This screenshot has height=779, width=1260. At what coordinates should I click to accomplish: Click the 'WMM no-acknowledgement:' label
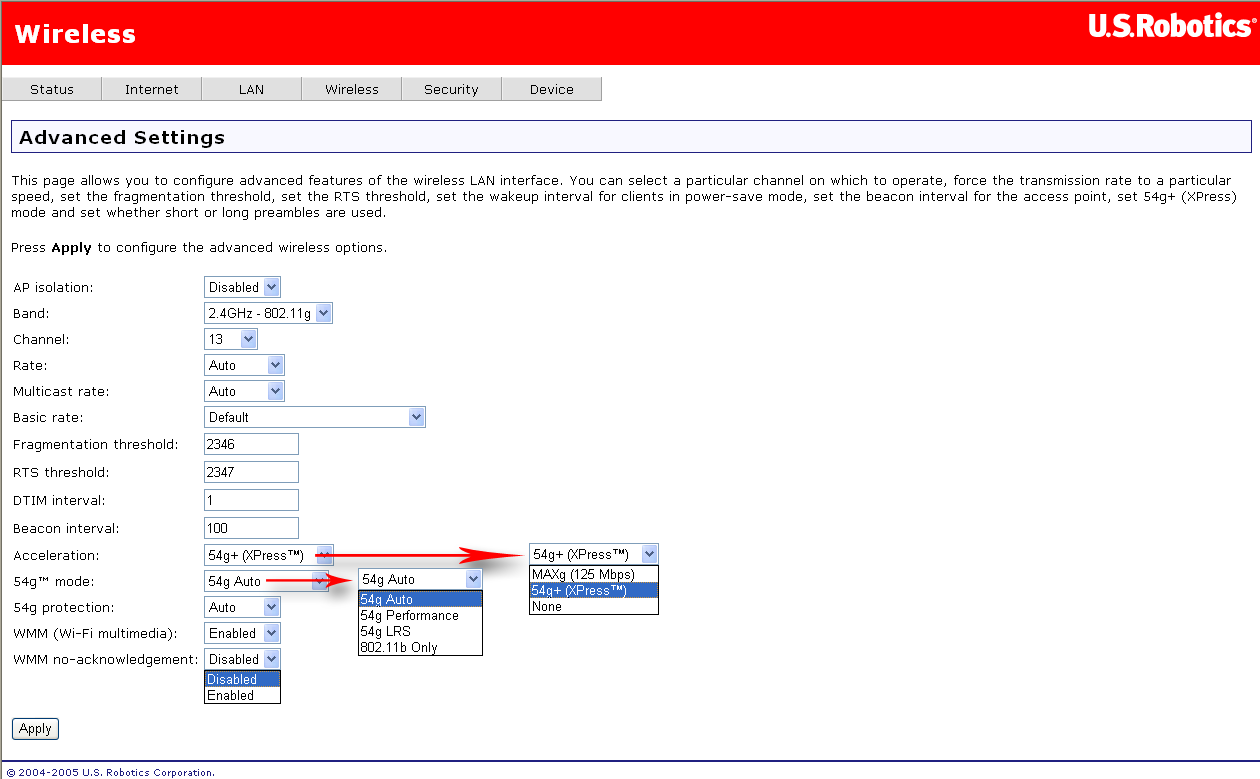pos(105,659)
